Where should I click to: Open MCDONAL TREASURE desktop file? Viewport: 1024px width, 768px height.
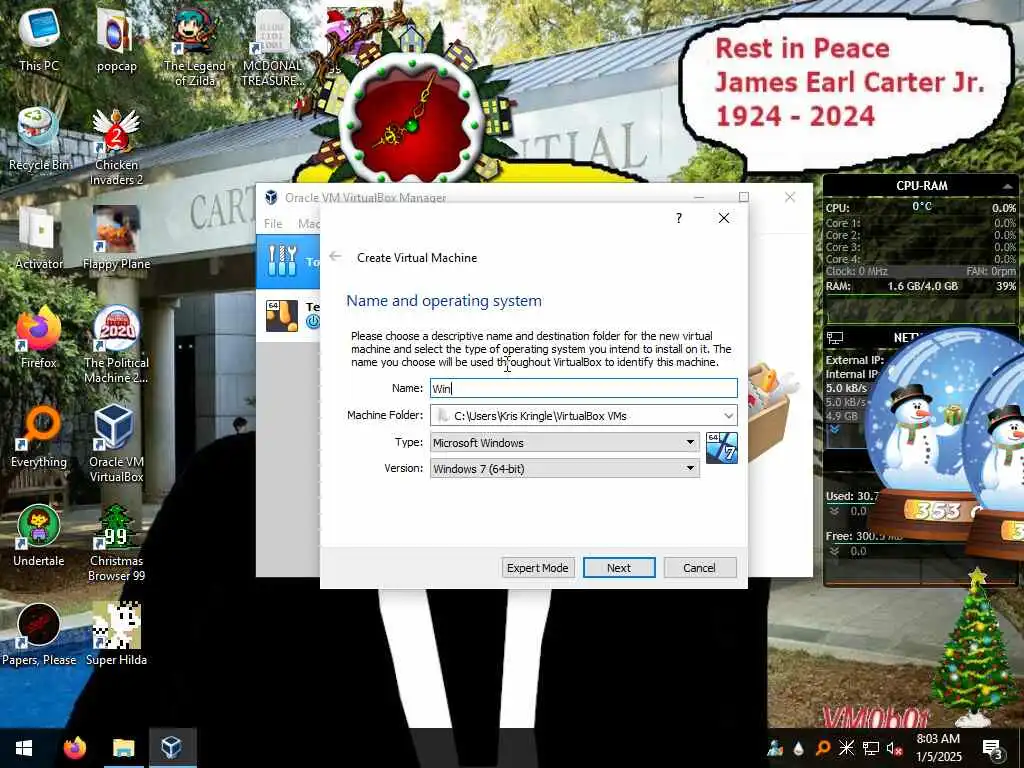272,47
